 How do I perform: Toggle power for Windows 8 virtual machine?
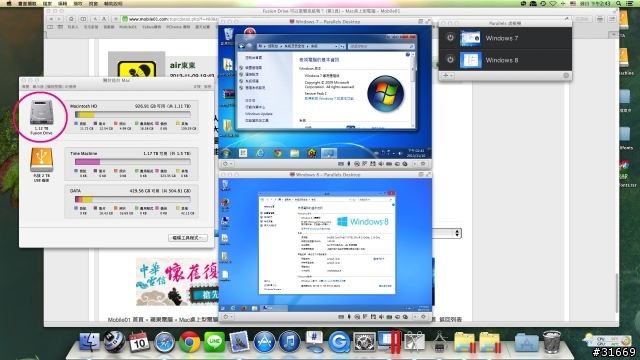click(450, 59)
